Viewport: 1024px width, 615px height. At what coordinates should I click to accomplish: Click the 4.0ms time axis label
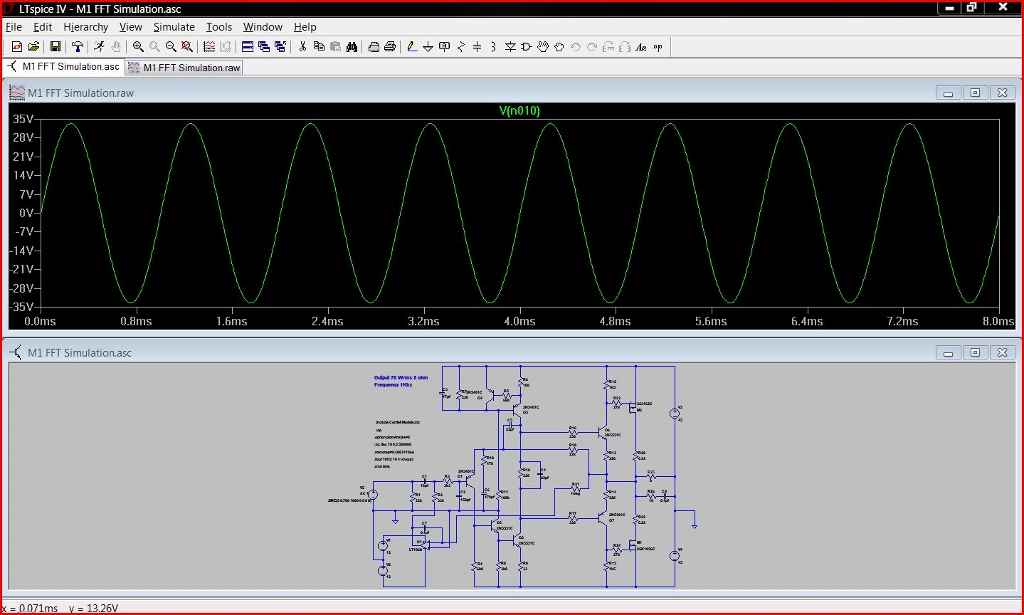click(519, 321)
